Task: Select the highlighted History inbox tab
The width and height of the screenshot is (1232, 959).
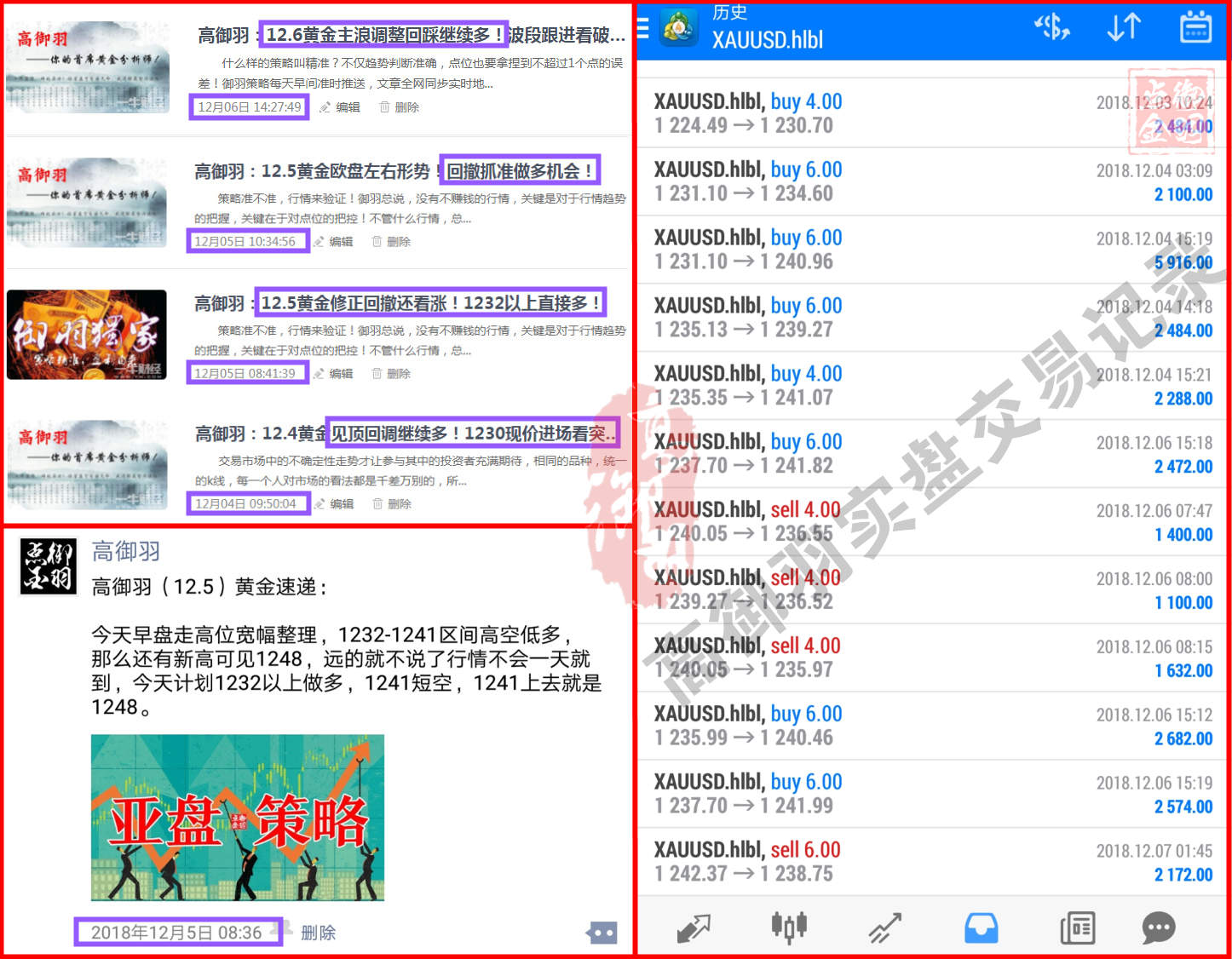Action: pos(981,927)
